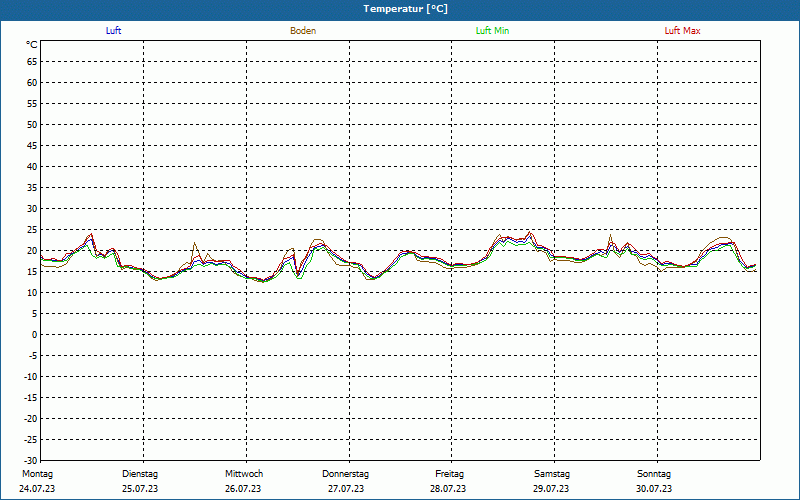Click the Freitag day label
This screenshot has width=800, height=500.
point(449,474)
